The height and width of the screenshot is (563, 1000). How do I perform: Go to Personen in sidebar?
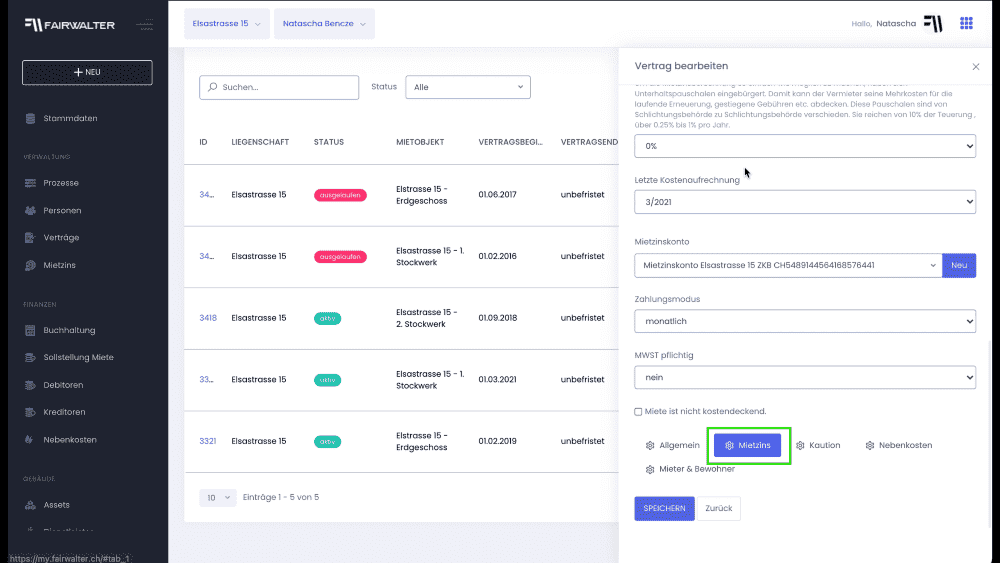click(x=62, y=211)
